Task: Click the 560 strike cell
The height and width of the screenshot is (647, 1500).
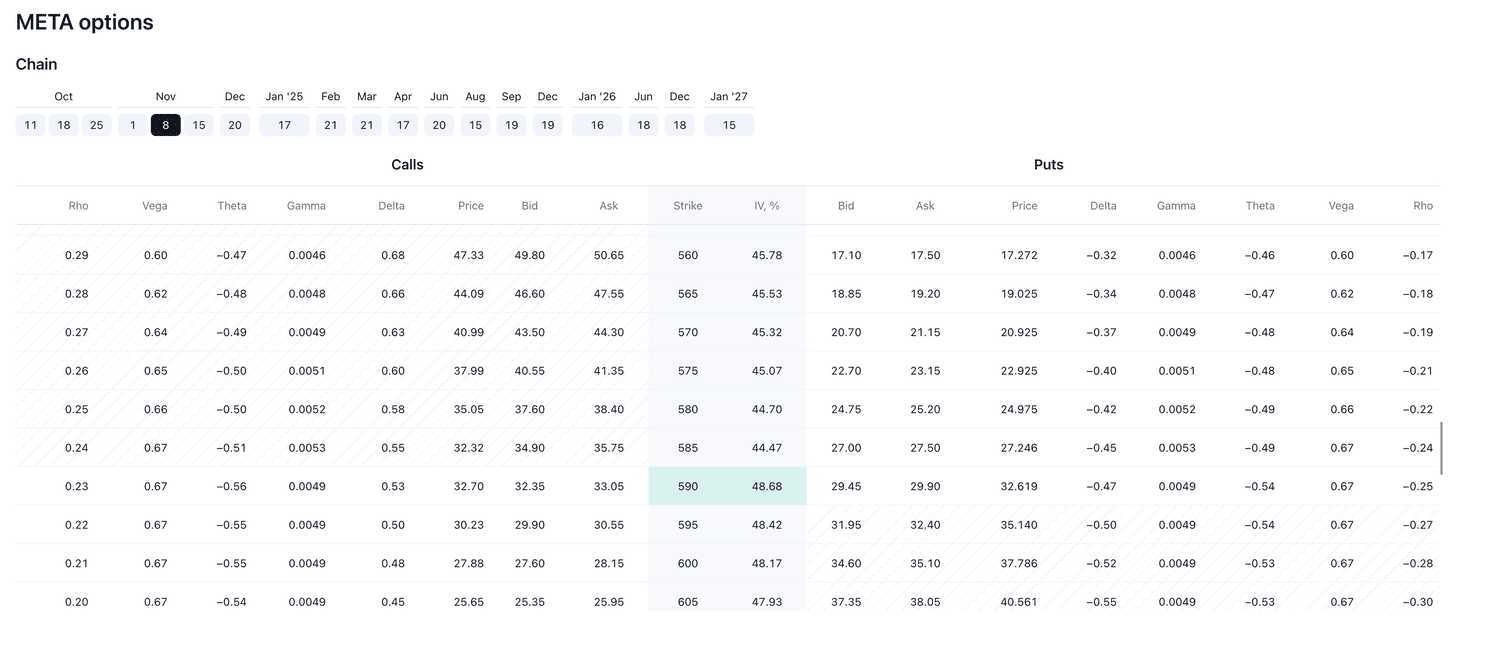Action: tap(688, 255)
